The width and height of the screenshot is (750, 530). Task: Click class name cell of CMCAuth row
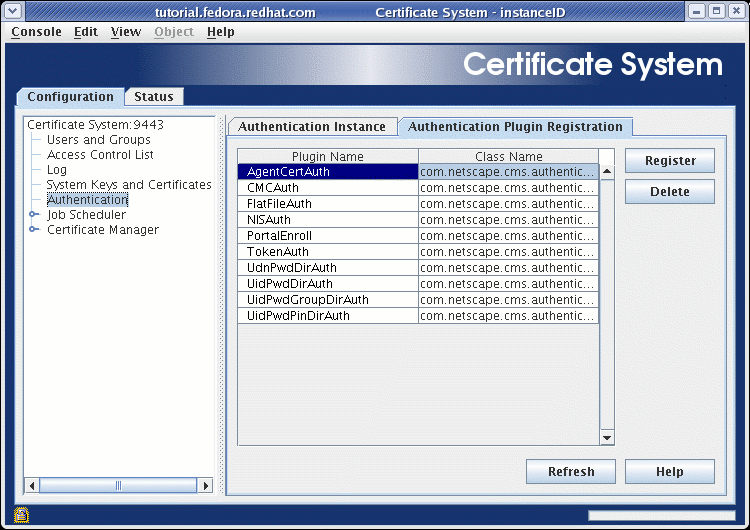pos(508,188)
